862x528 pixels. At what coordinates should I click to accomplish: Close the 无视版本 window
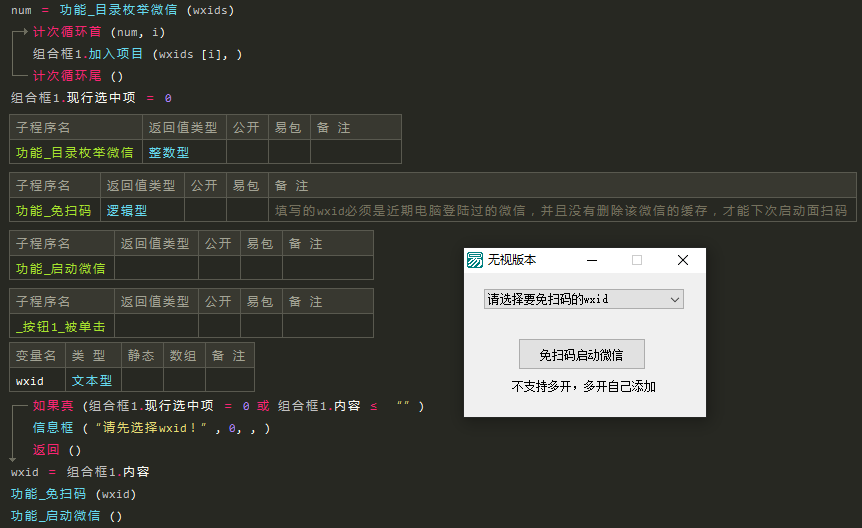pos(683,260)
